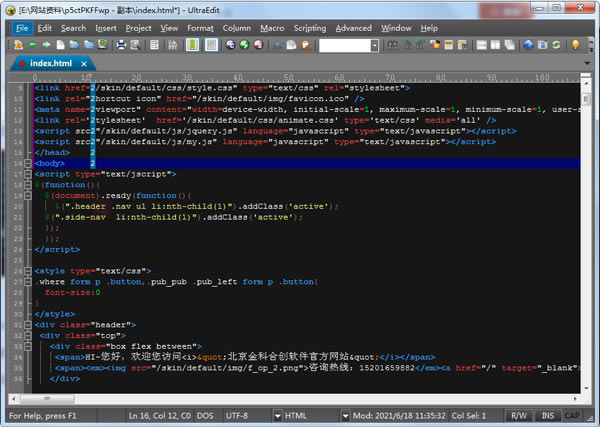The image size is (600, 427).
Task: Open the Format menu
Action: [200, 28]
